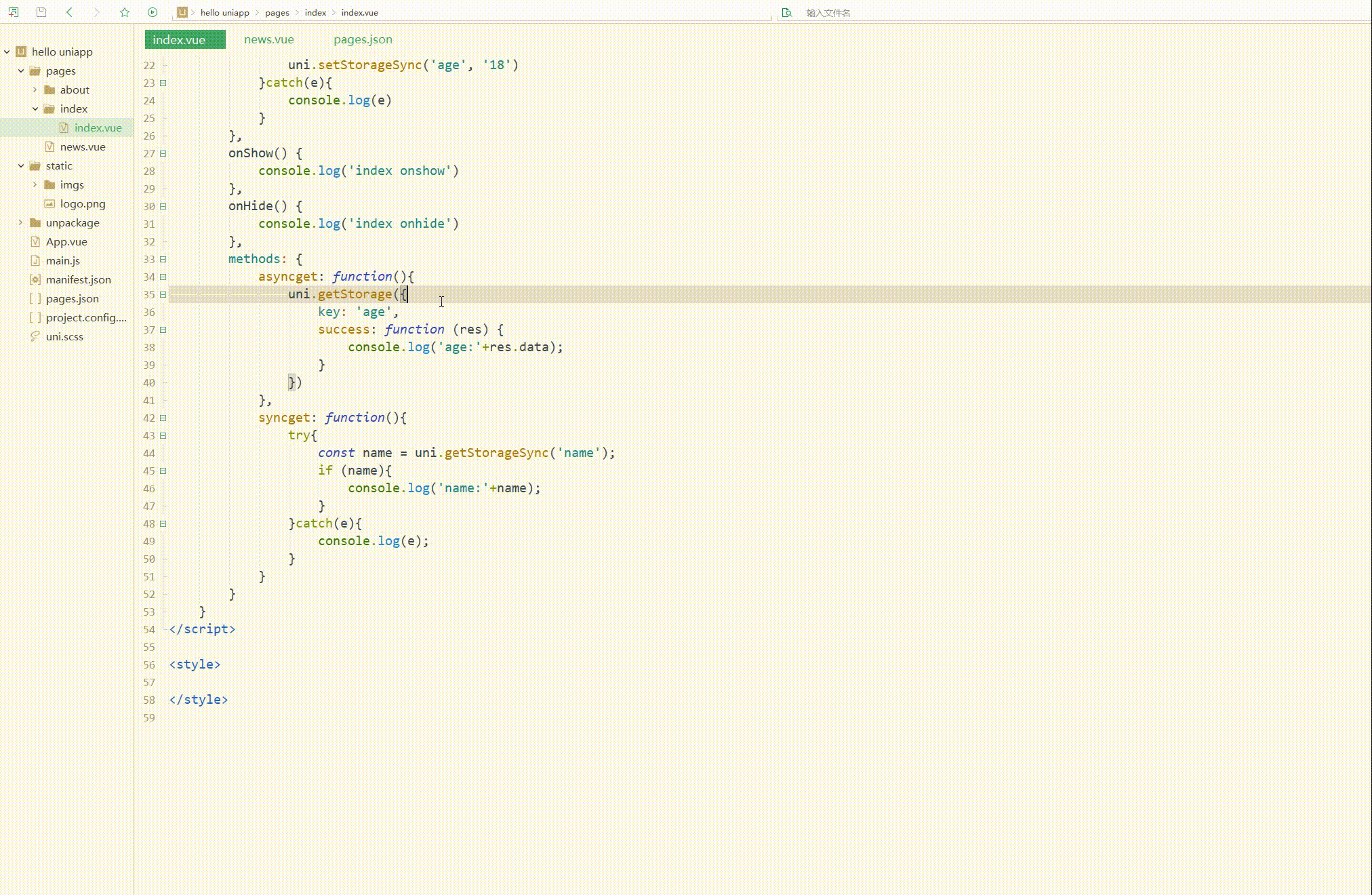The image size is (1372, 895).
Task: Open news.vue in the project tree
Action: [83, 146]
